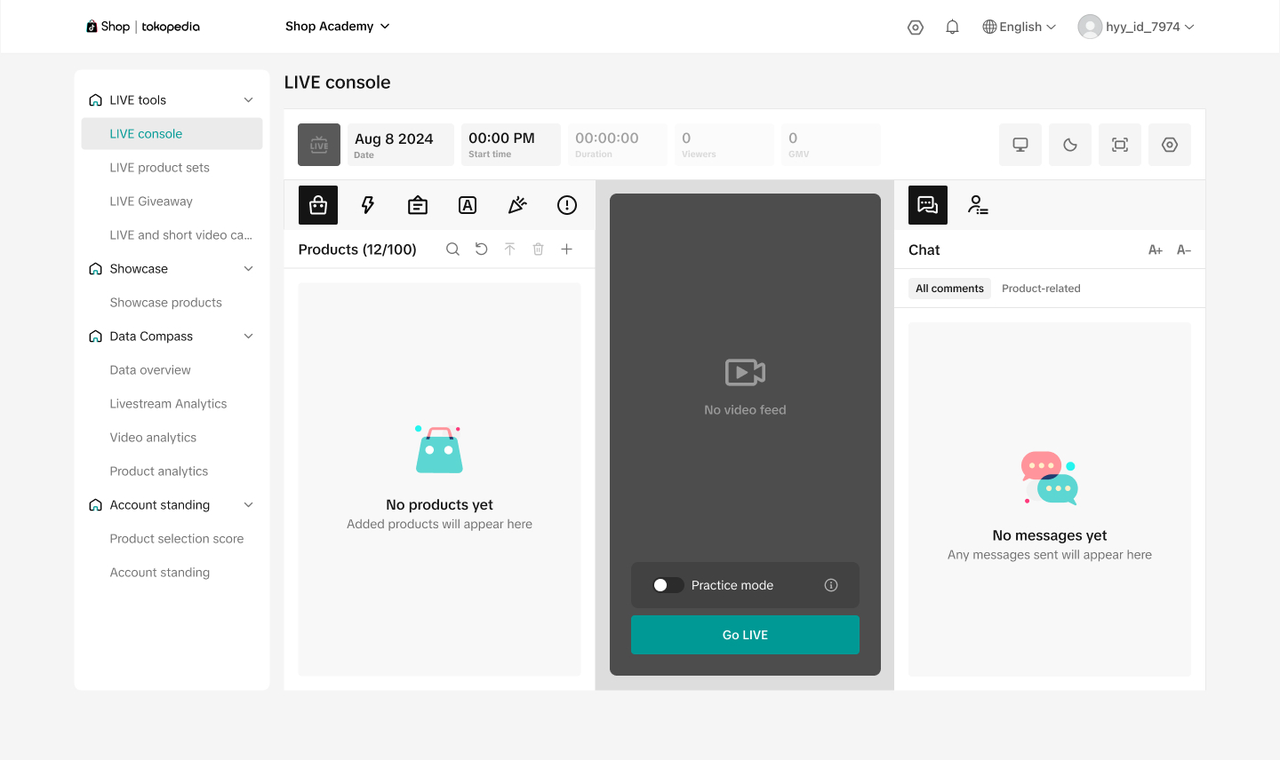The height and width of the screenshot is (760, 1280).
Task: Click the 00:00 PM start time field
Action: (x=511, y=145)
